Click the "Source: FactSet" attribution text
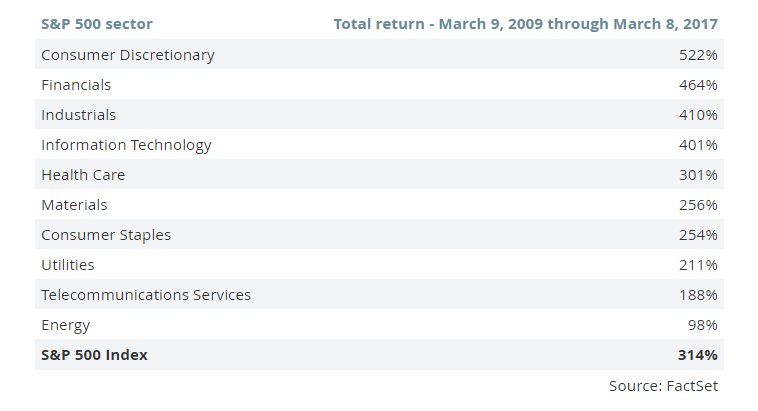This screenshot has height=411, width=758. click(663, 385)
